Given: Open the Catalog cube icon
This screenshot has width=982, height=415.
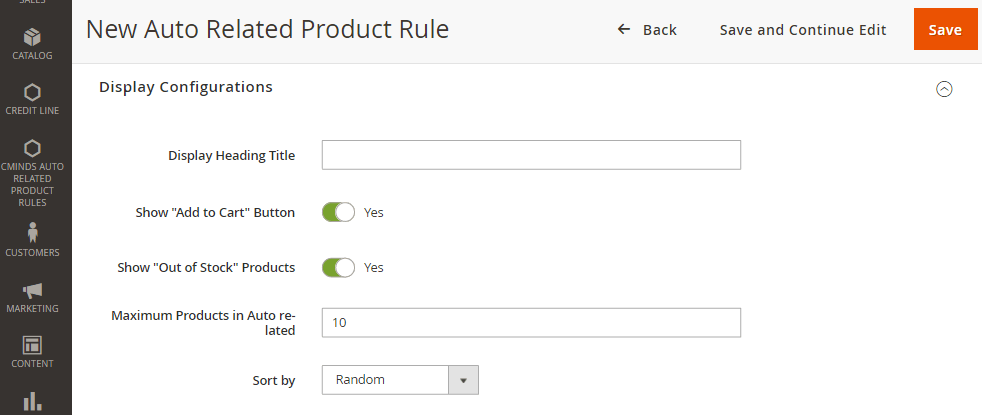Looking at the screenshot, I should [x=33, y=37].
